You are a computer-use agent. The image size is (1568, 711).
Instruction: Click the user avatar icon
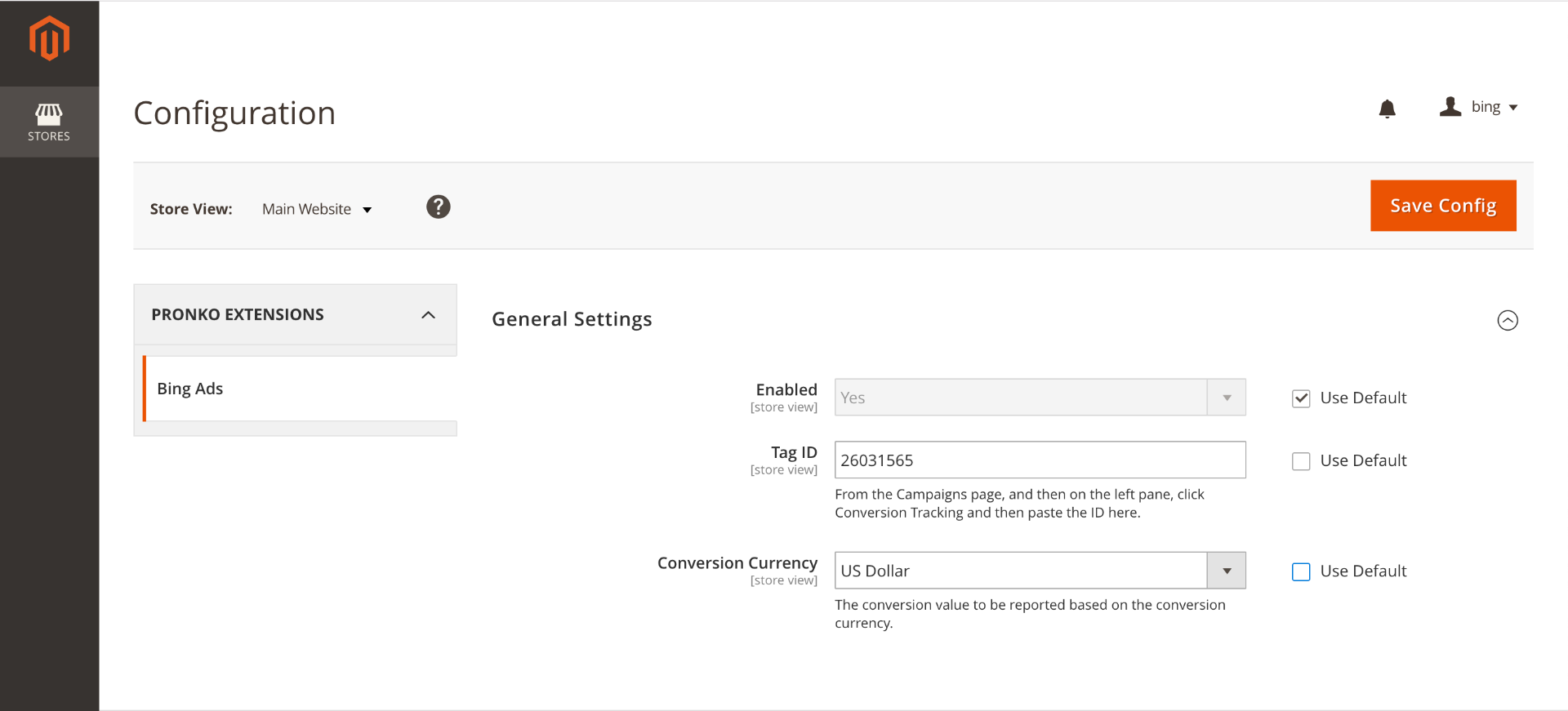coord(1450,107)
